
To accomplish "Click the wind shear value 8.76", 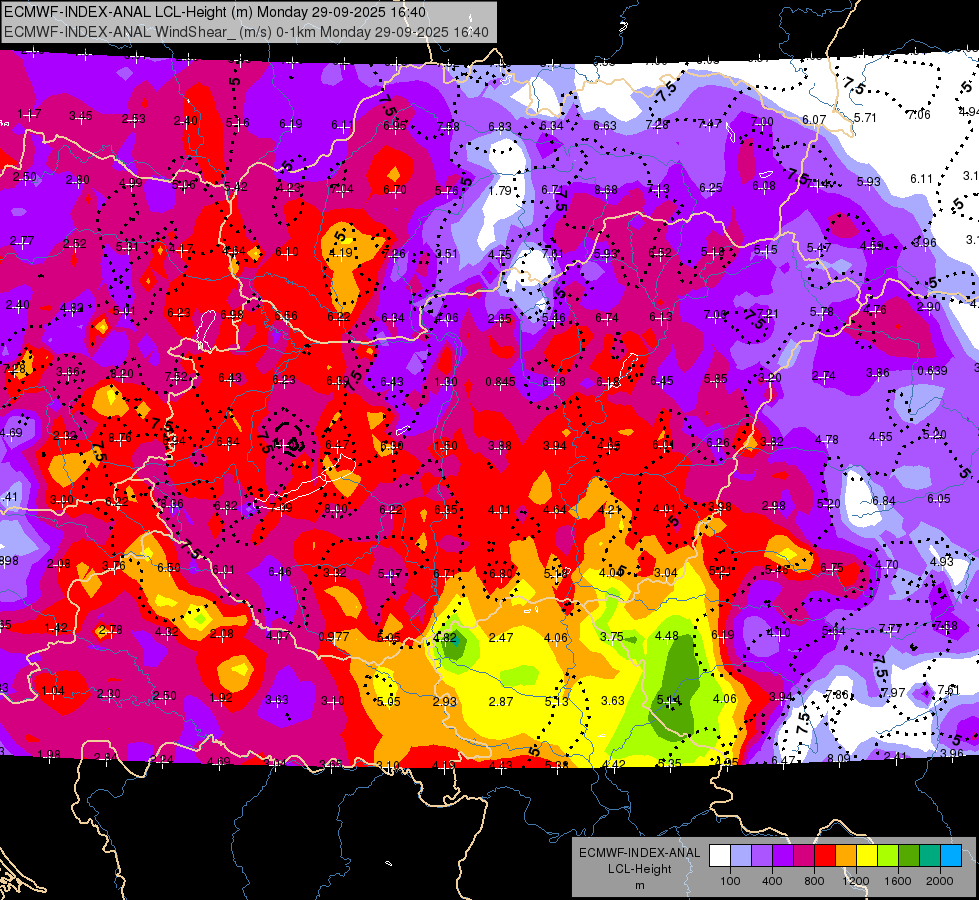I will click(x=120, y=438).
